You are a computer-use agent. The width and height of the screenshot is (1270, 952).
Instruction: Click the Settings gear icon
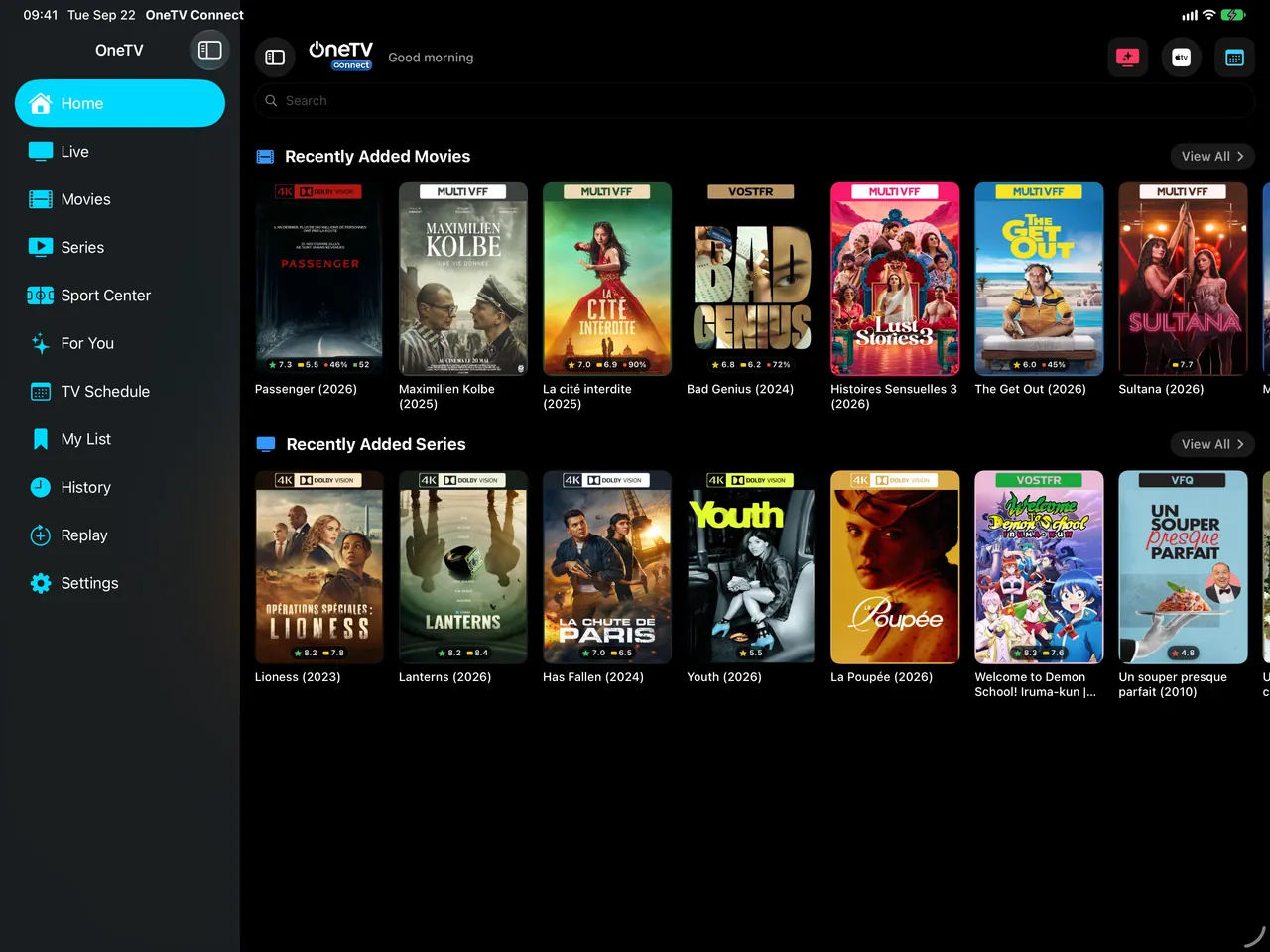(41, 583)
